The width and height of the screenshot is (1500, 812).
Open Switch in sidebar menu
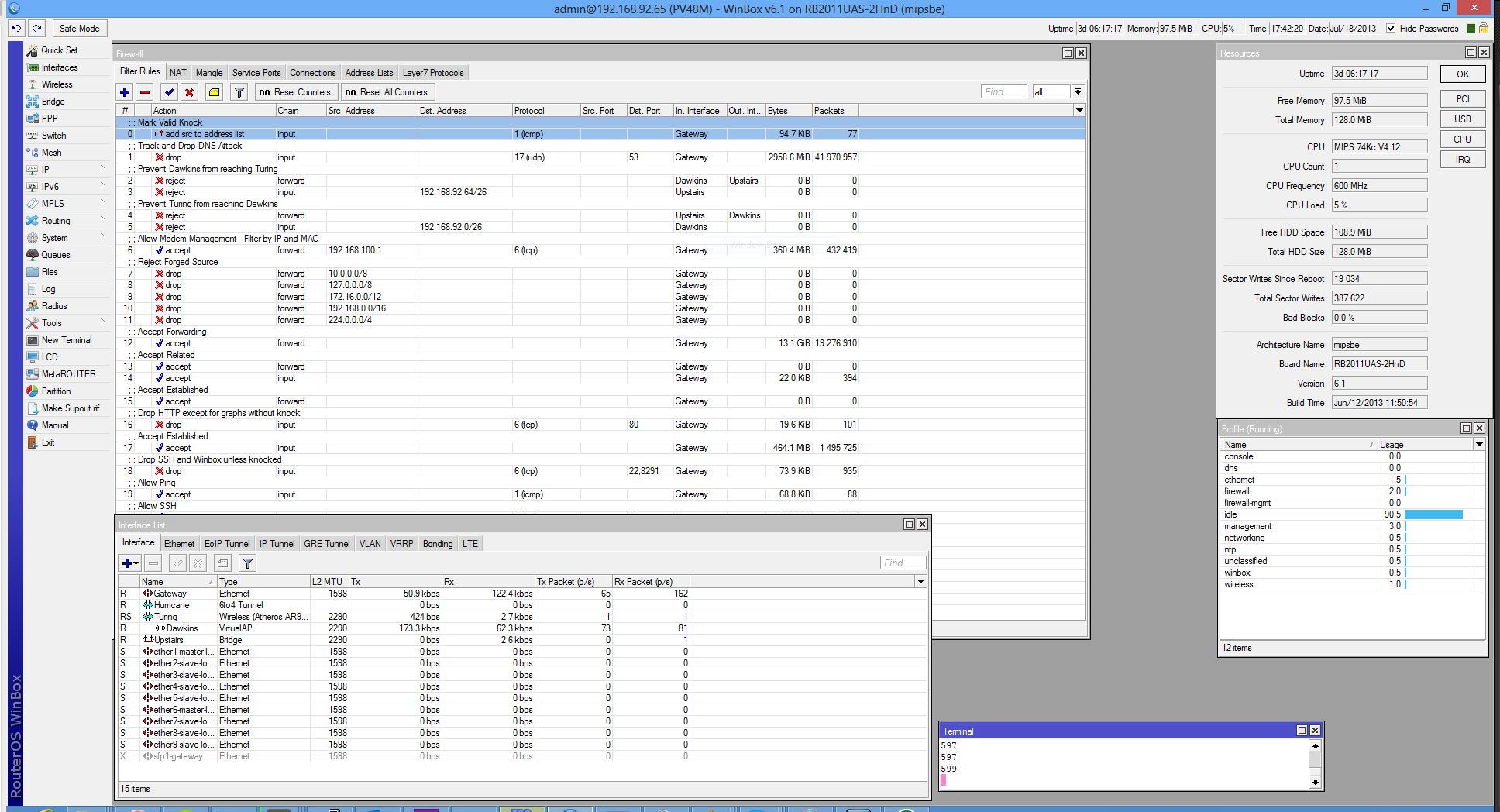53,136
